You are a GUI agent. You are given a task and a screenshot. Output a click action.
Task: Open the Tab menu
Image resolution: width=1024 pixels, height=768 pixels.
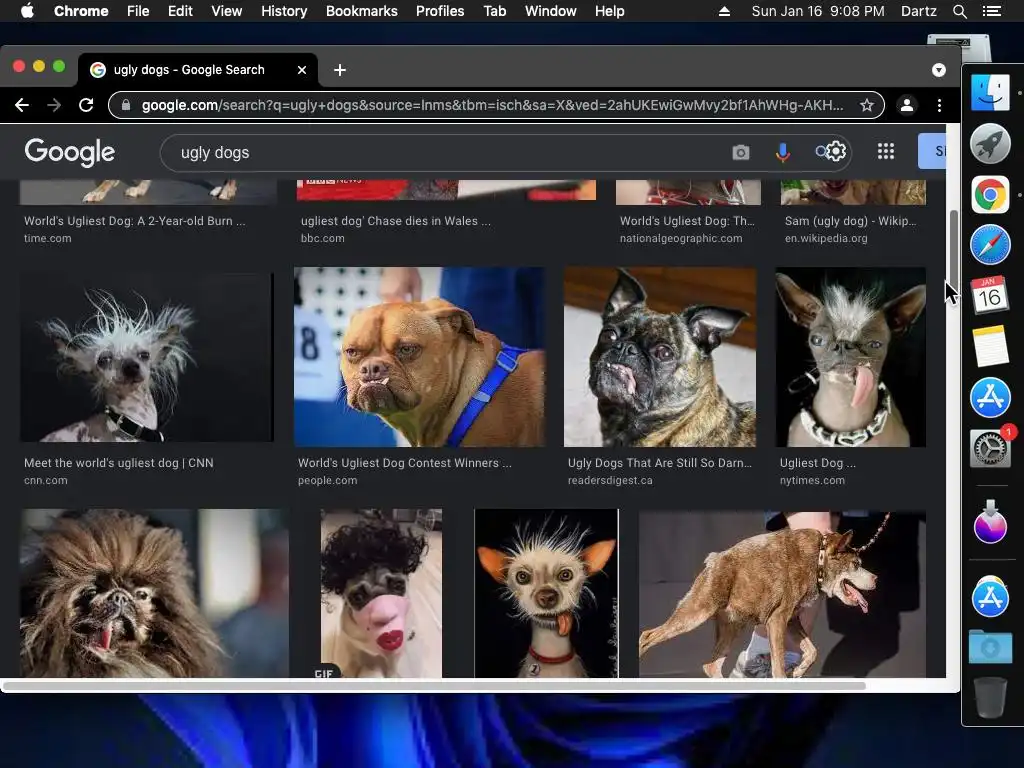[494, 11]
